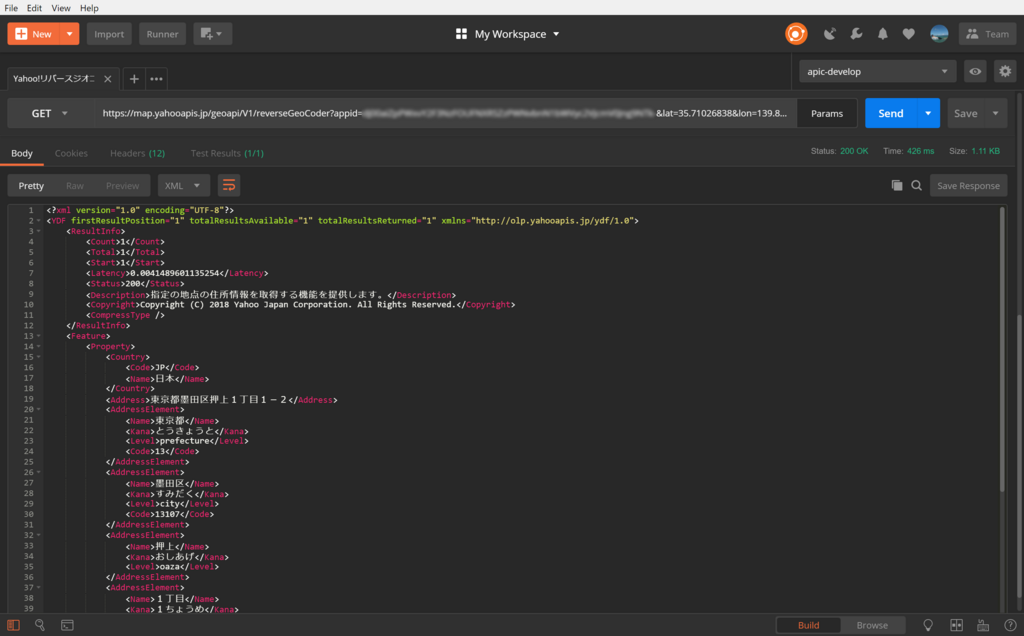The width and height of the screenshot is (1024, 636).
Task: Select the Yahoo! request tab
Action: [x=54, y=79]
